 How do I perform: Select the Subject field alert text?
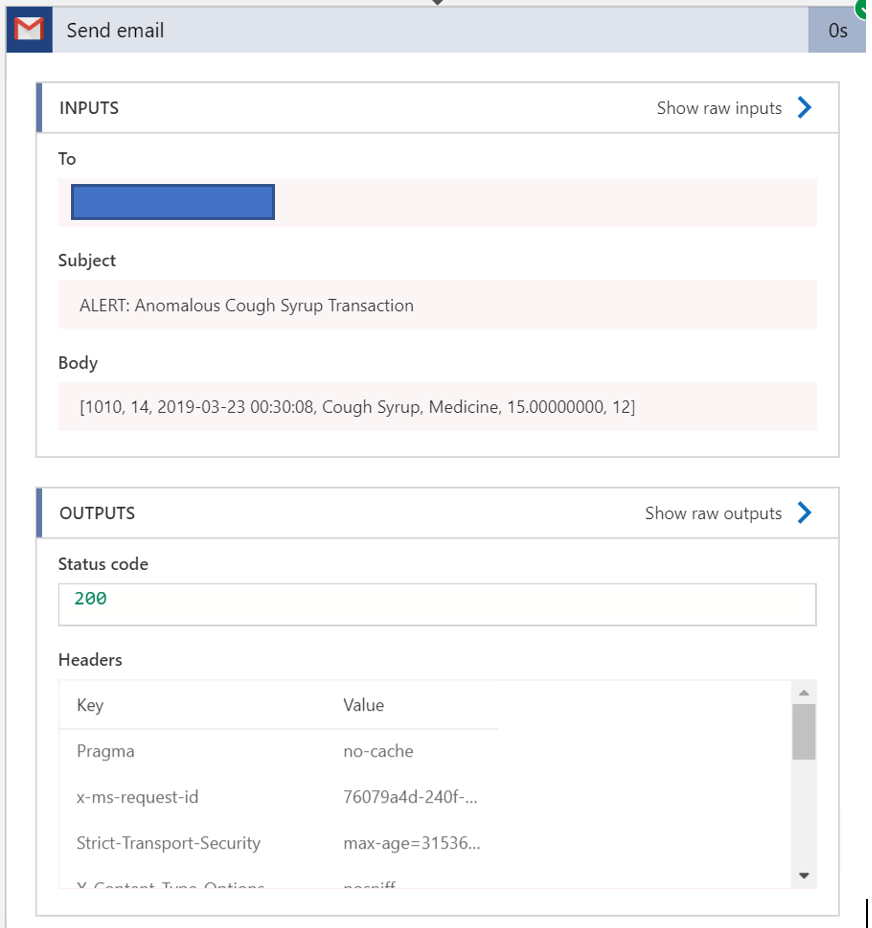pyautogui.click(x=246, y=306)
